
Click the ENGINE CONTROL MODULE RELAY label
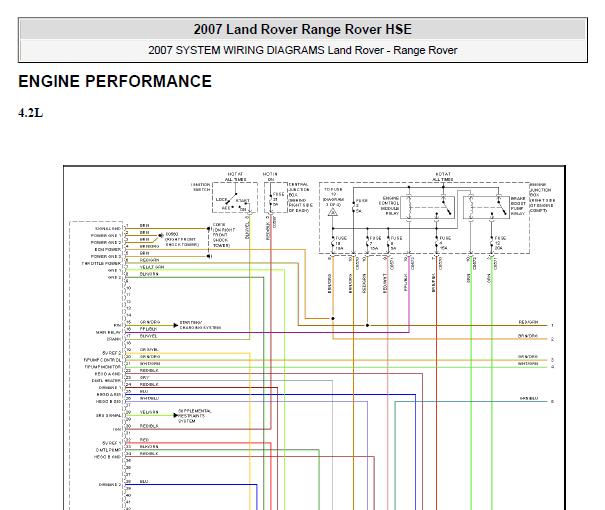(389, 206)
